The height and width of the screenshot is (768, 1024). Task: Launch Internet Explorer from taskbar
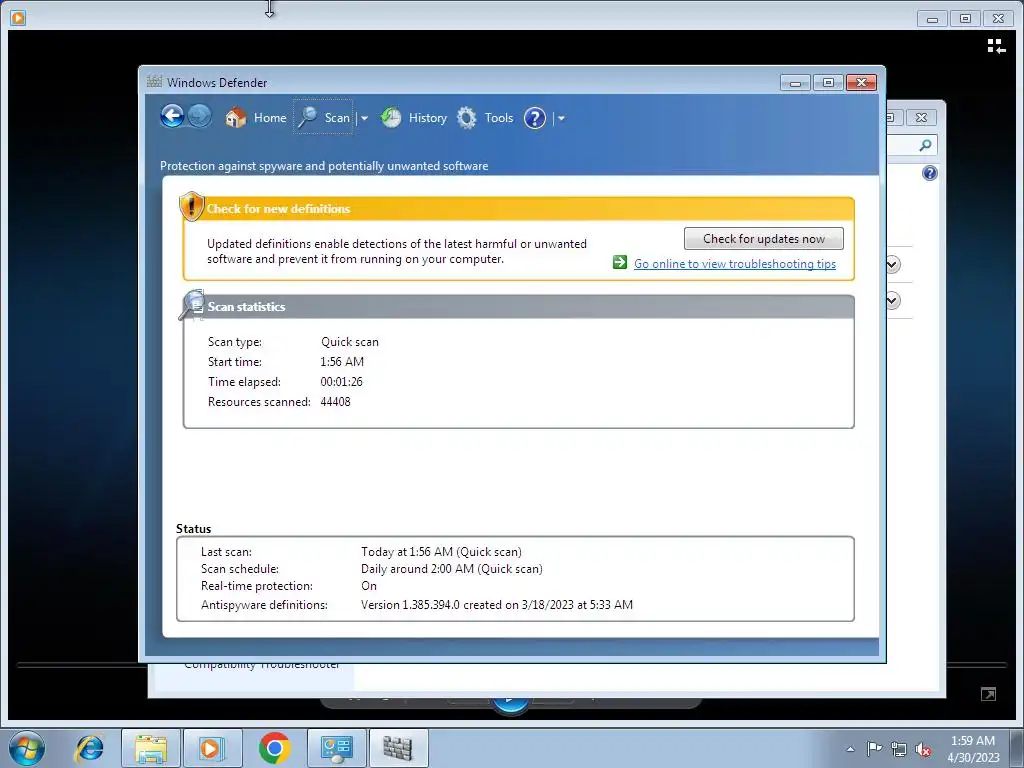click(89, 748)
